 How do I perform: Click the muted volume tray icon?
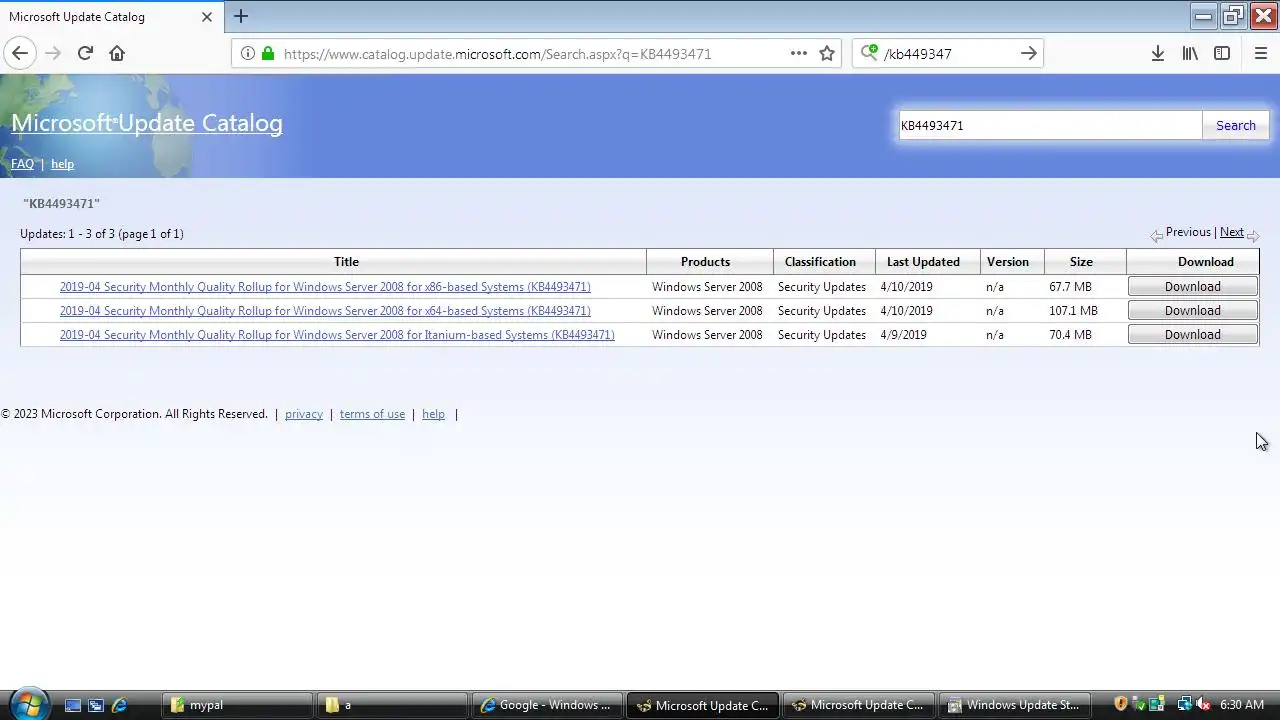click(1203, 704)
